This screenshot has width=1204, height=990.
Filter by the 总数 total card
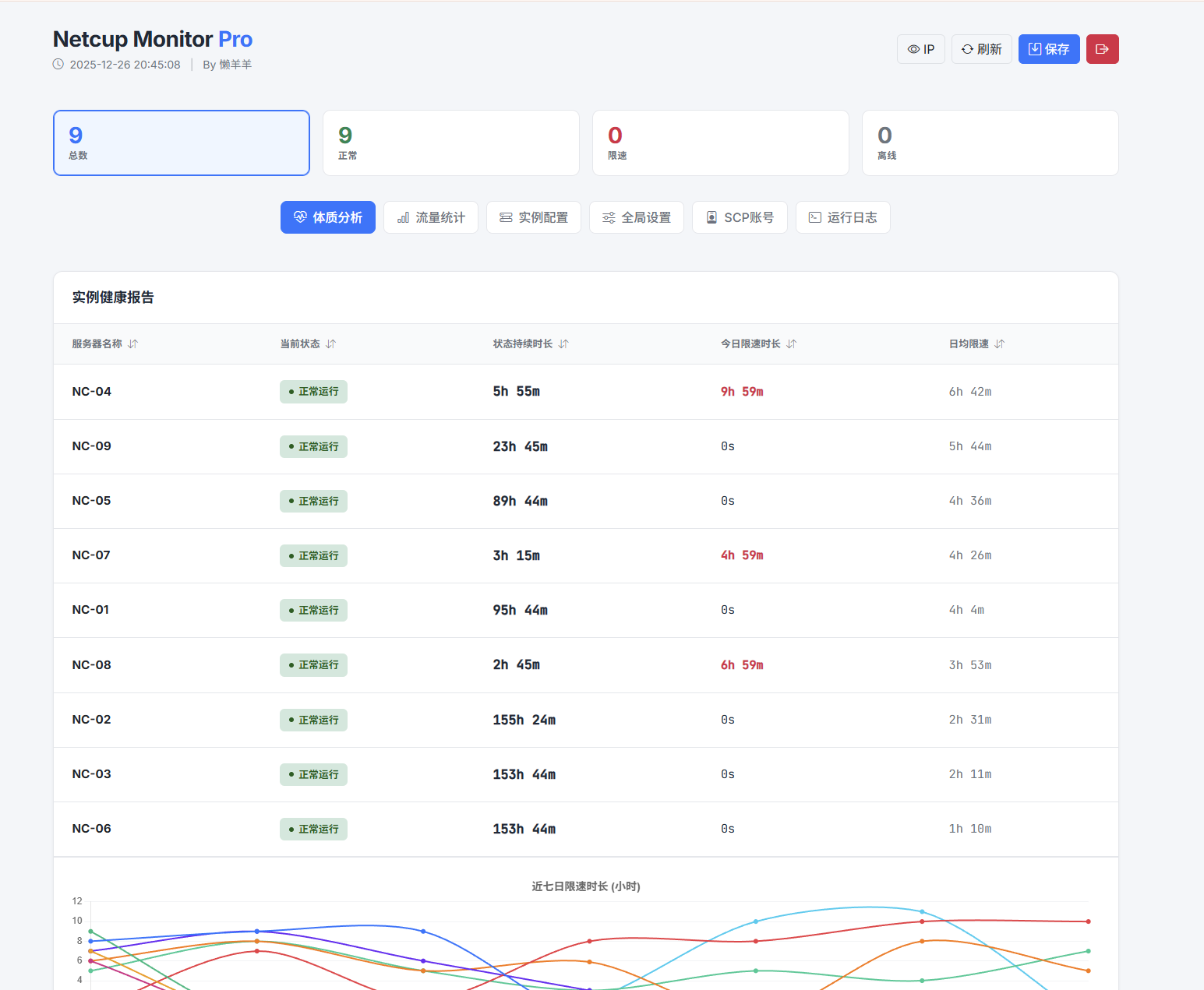(181, 143)
